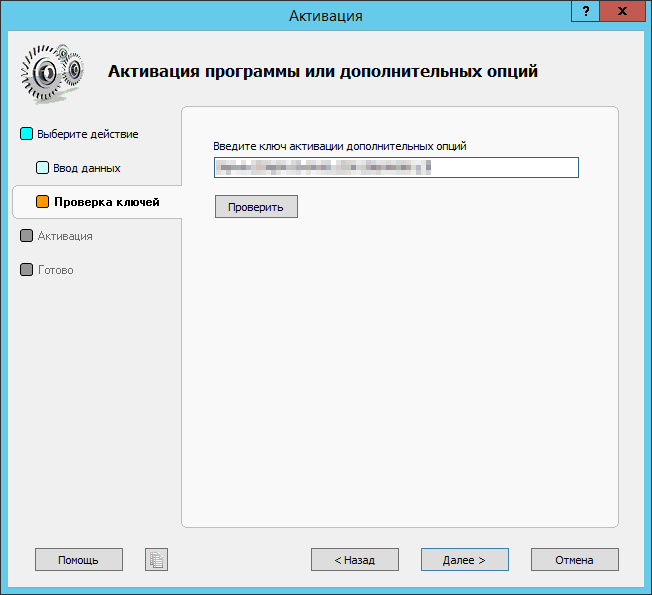The height and width of the screenshot is (595, 652).
Task: Click the heading Активация программы или дополнительных опций
Action: tap(323, 72)
